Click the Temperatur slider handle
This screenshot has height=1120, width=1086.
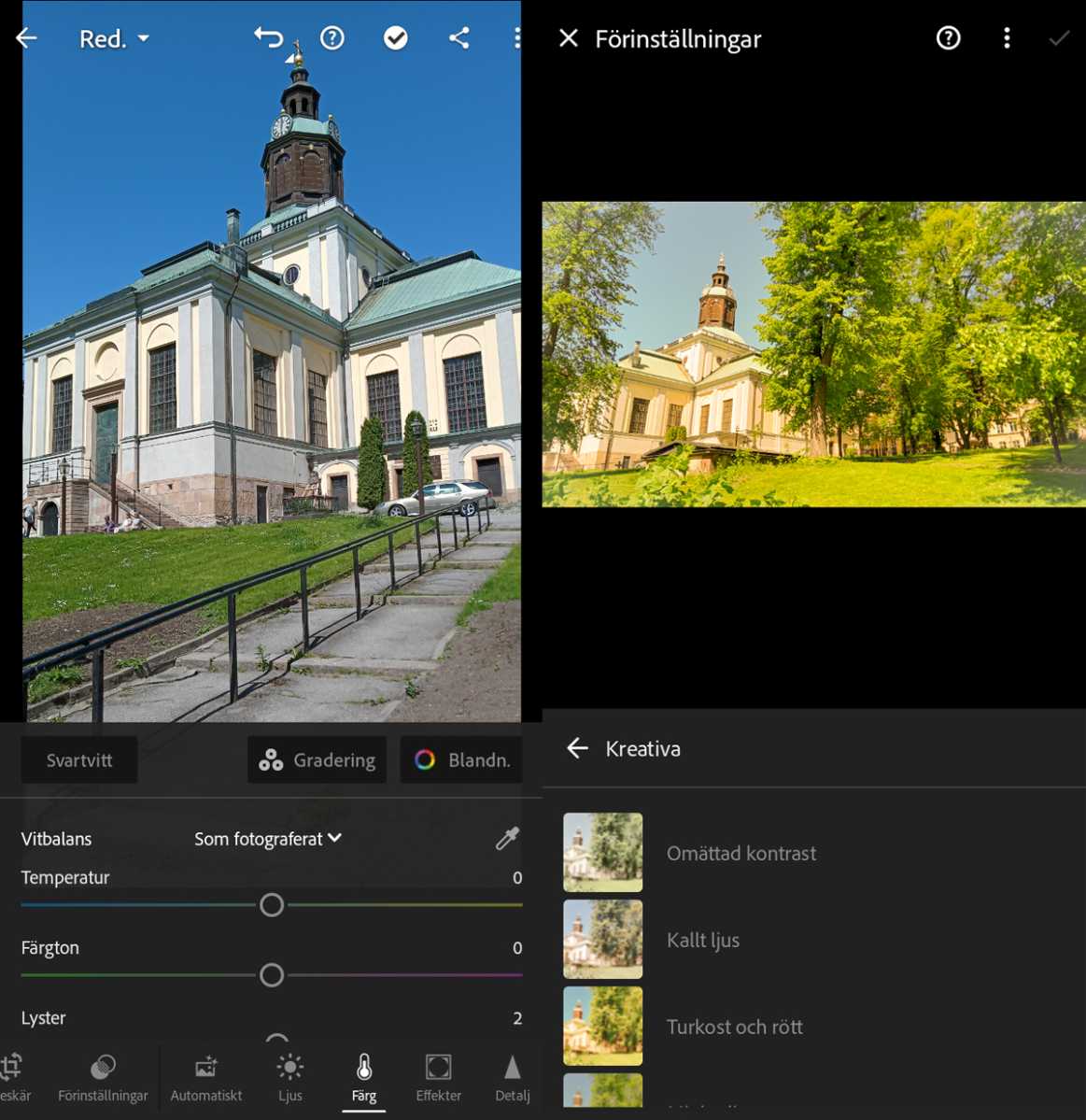coord(272,905)
